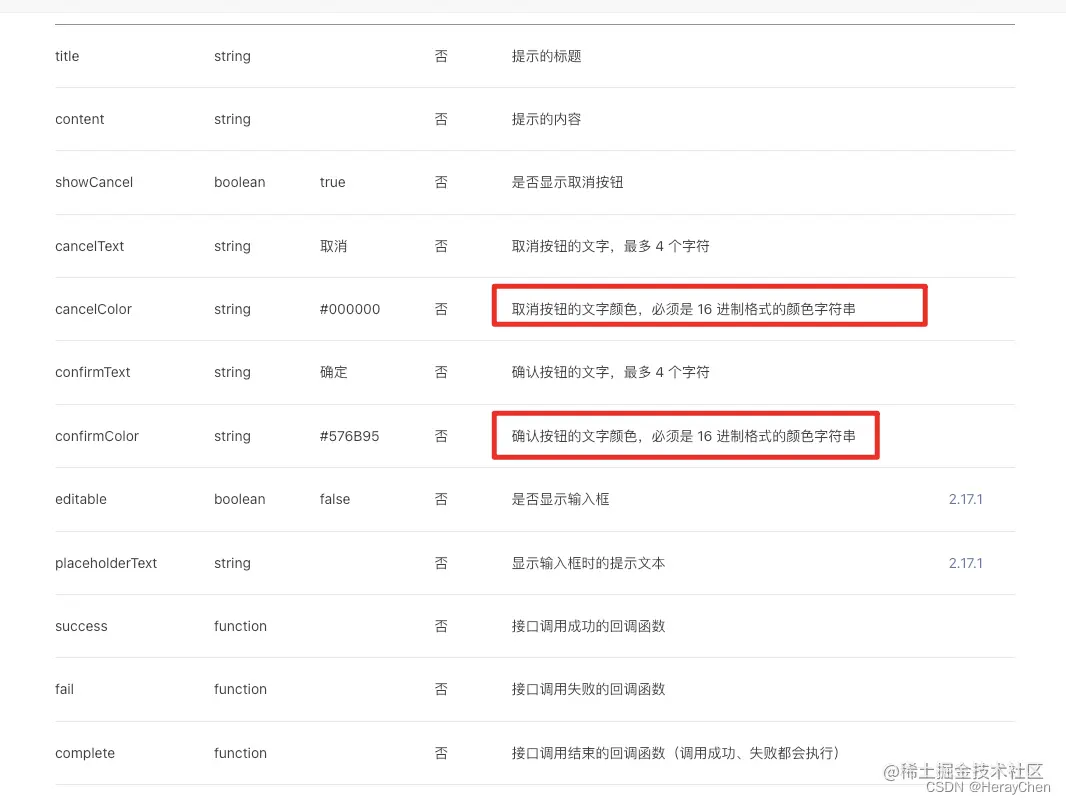Click the 'function' type in complete row
This screenshot has height=804, width=1066.
point(240,754)
